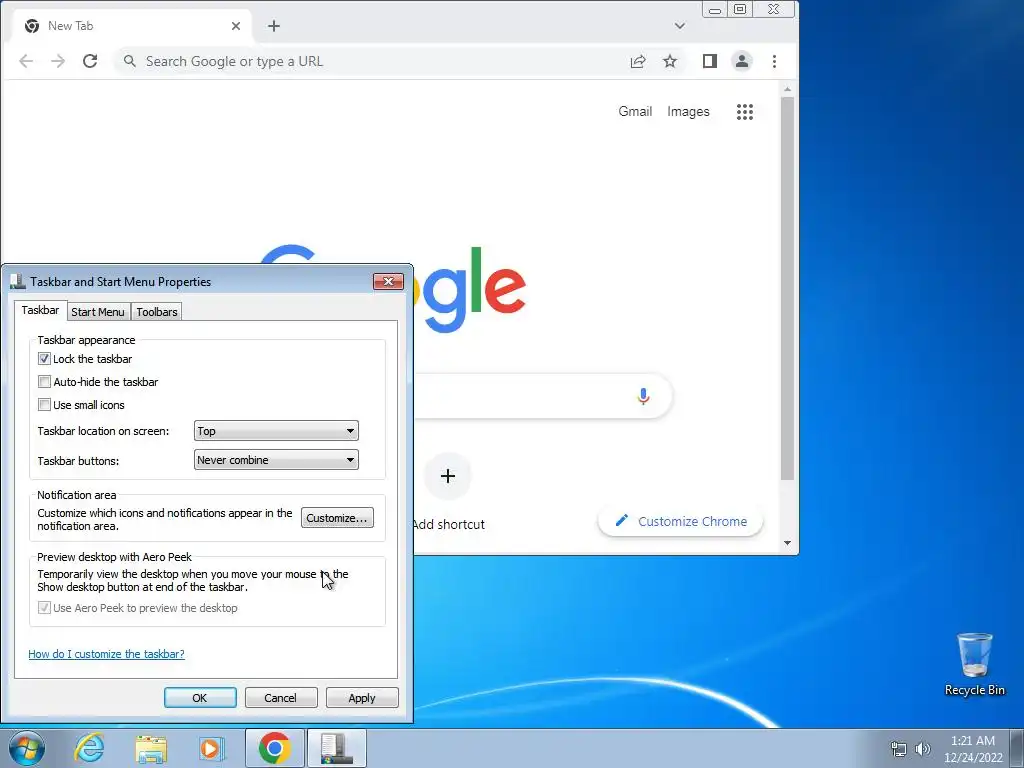The width and height of the screenshot is (1024, 768).
Task: Click the Add shortcut plus icon
Action: coord(447,476)
